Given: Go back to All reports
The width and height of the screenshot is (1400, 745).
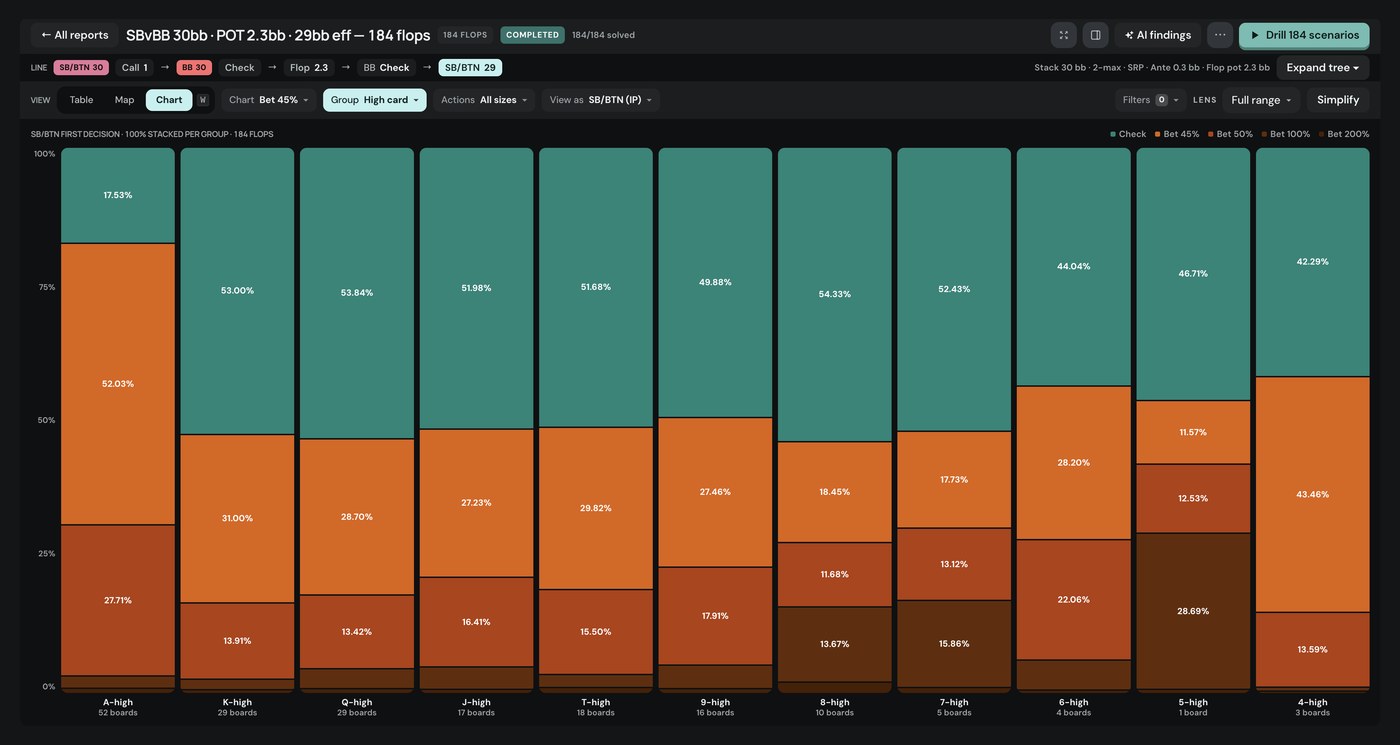Looking at the screenshot, I should click(75, 35).
